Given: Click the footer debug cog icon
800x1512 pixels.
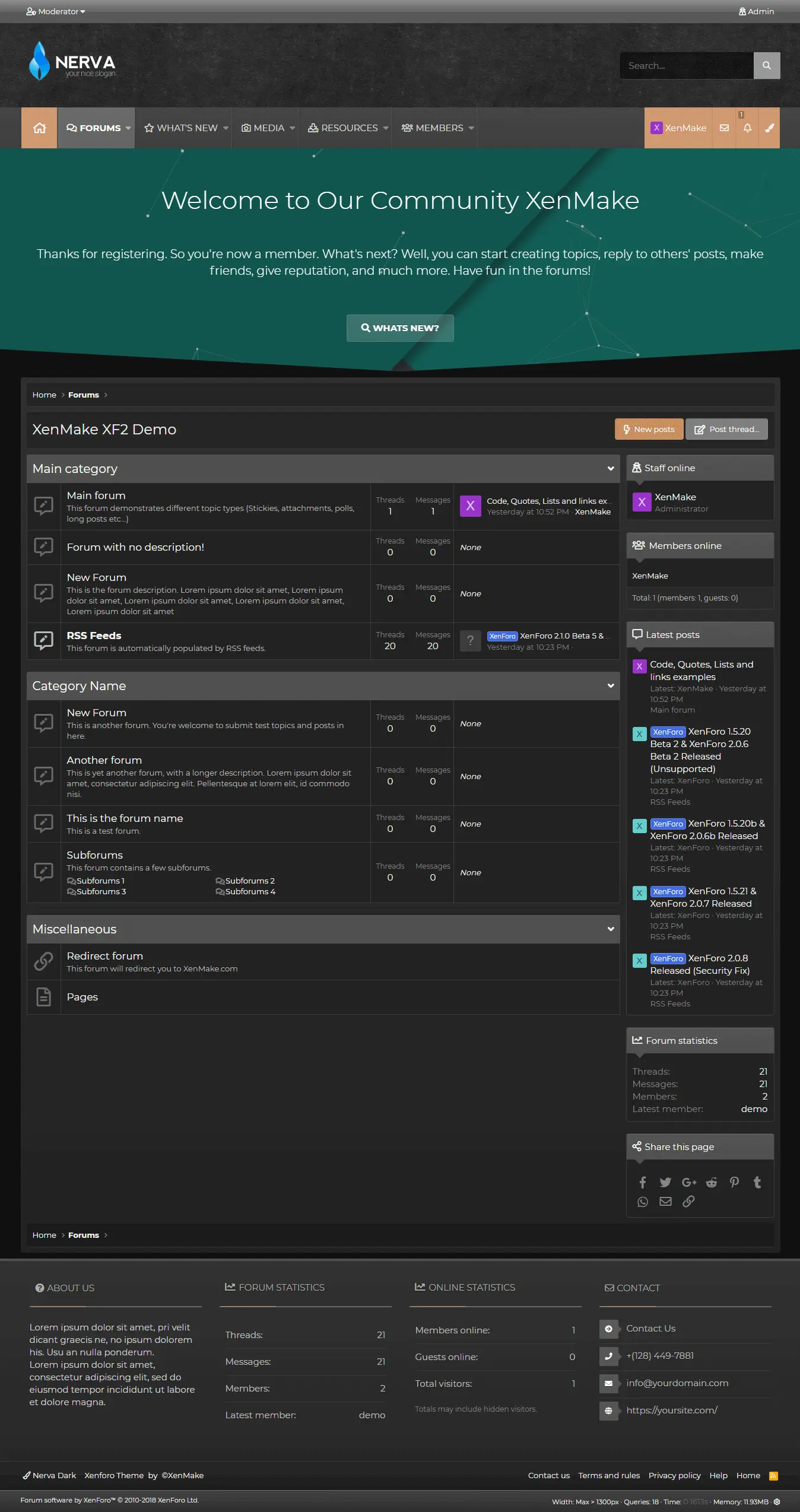Looking at the screenshot, I should 777,1502.
